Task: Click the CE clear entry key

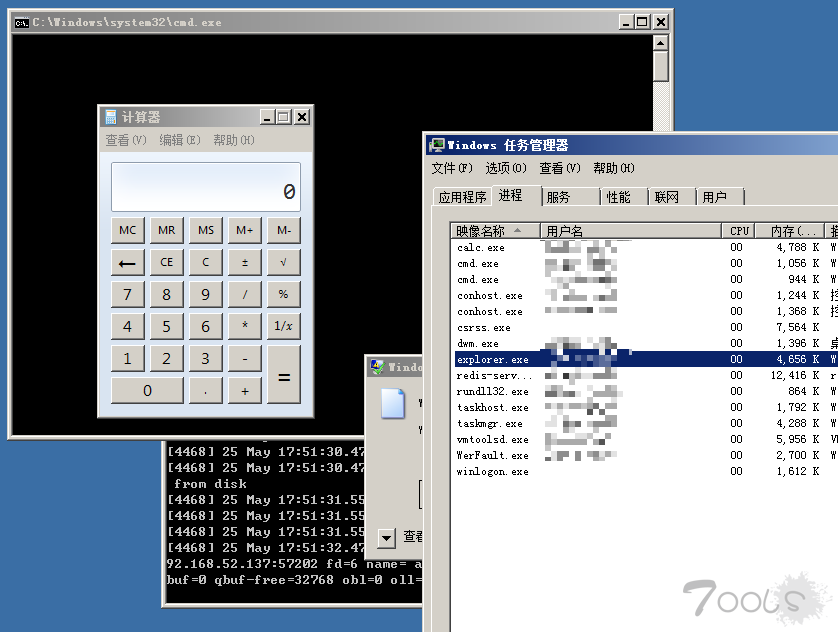Action: [x=167, y=262]
